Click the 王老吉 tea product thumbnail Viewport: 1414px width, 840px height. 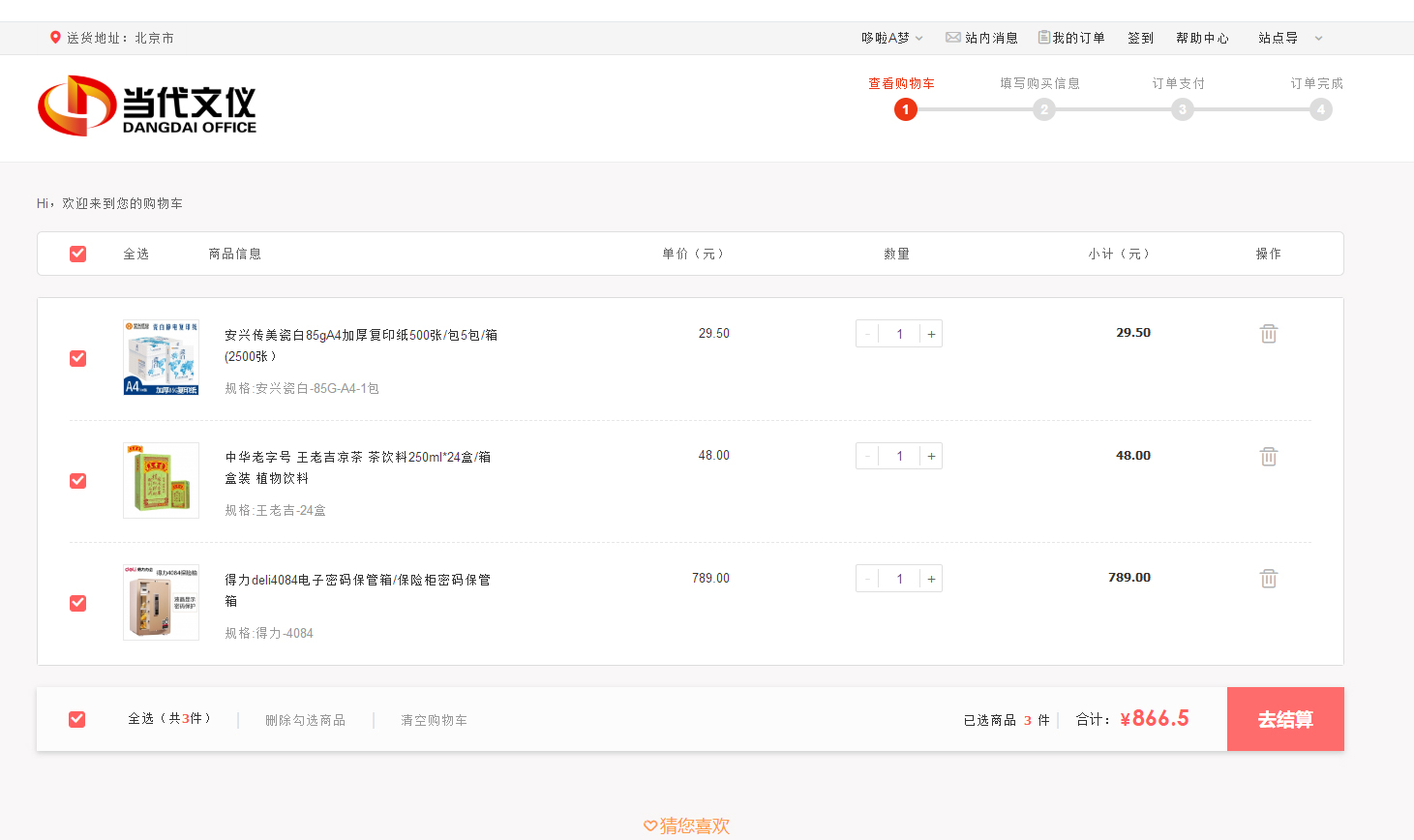tap(161, 481)
